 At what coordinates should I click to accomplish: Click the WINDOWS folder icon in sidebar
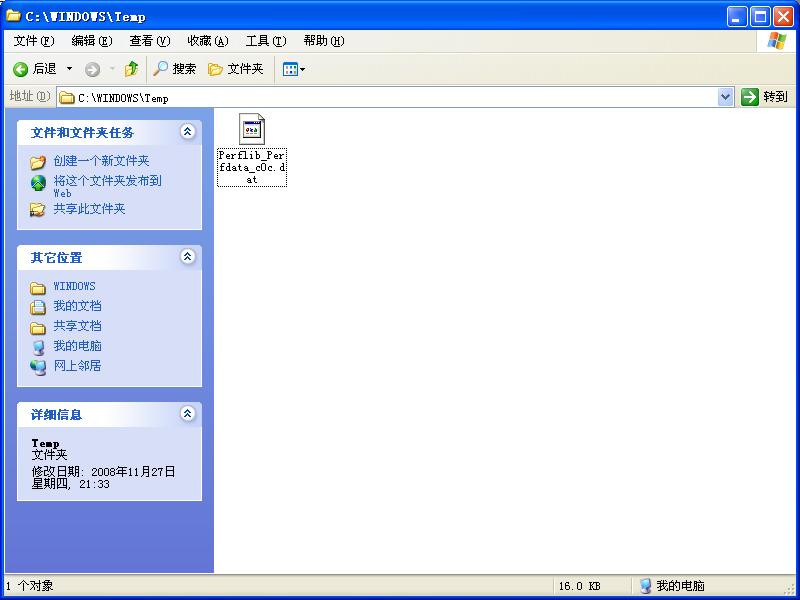coord(38,288)
